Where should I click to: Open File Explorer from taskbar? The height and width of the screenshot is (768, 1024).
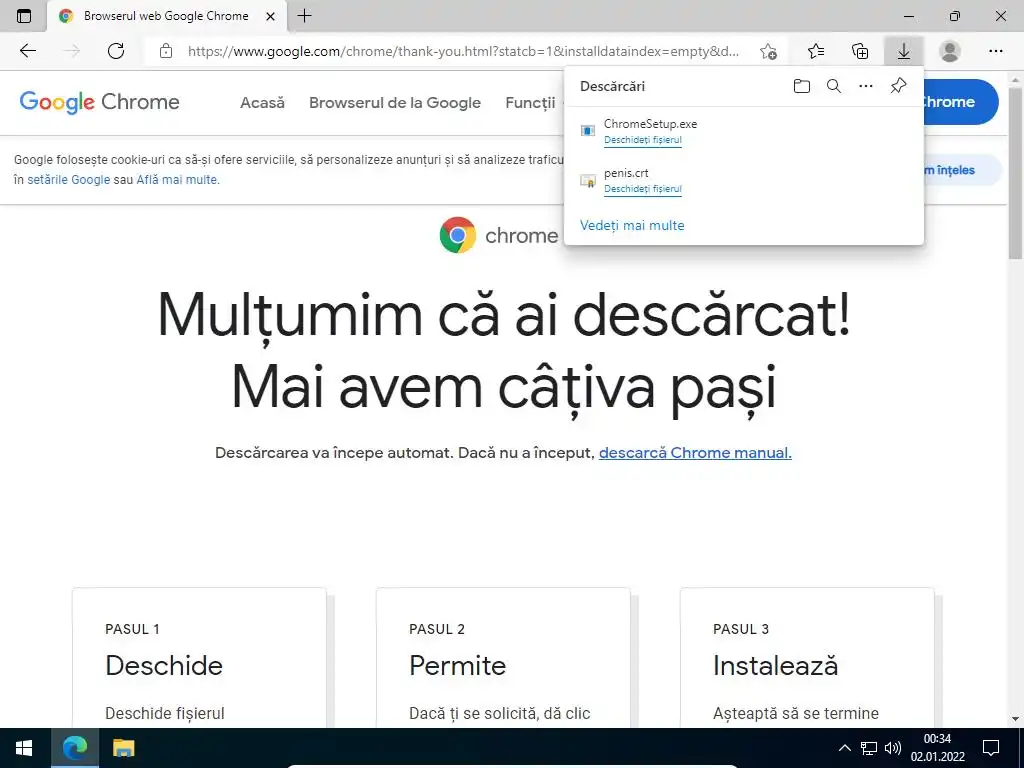pyautogui.click(x=123, y=748)
